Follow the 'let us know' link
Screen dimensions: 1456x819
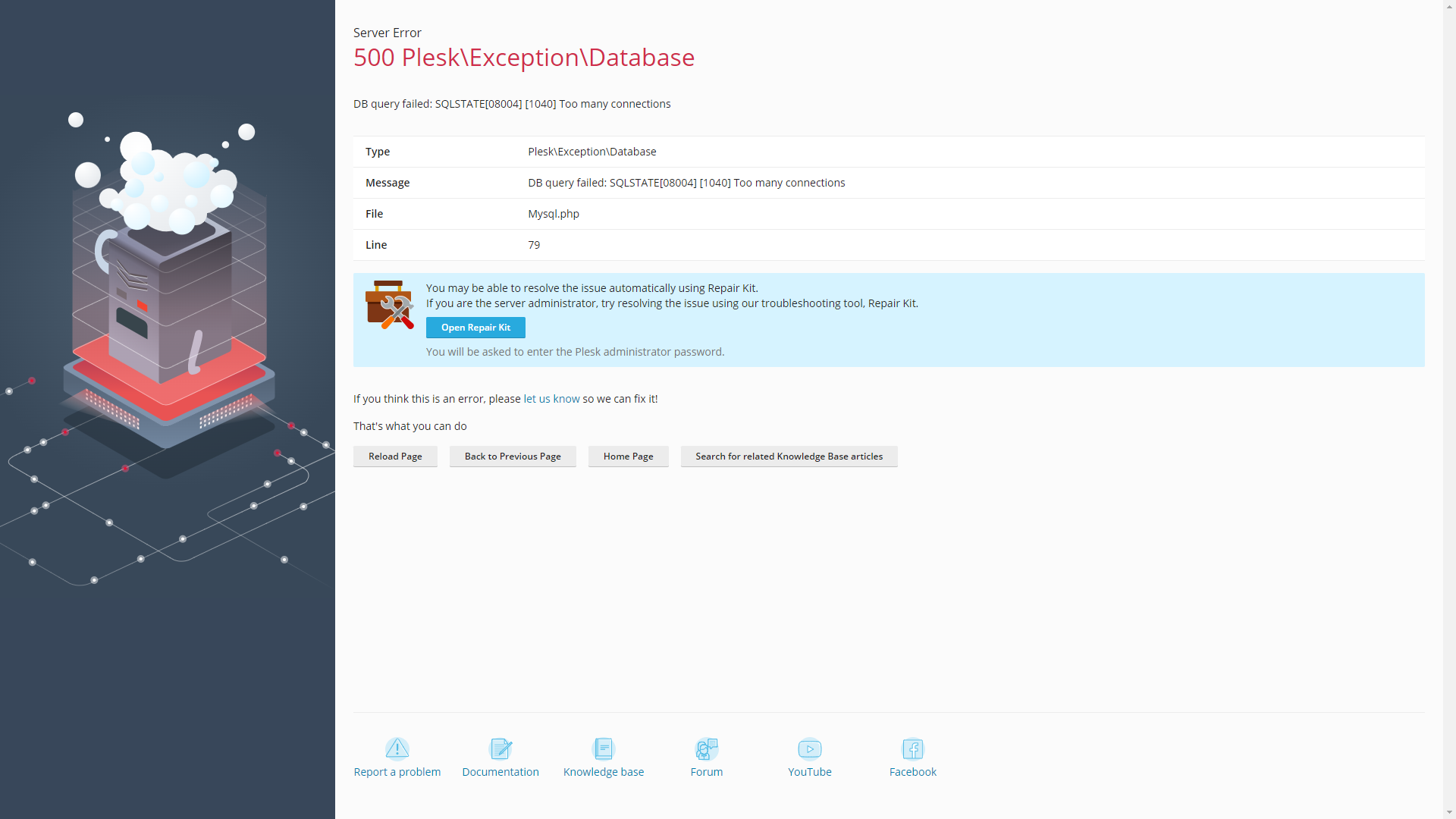click(551, 399)
